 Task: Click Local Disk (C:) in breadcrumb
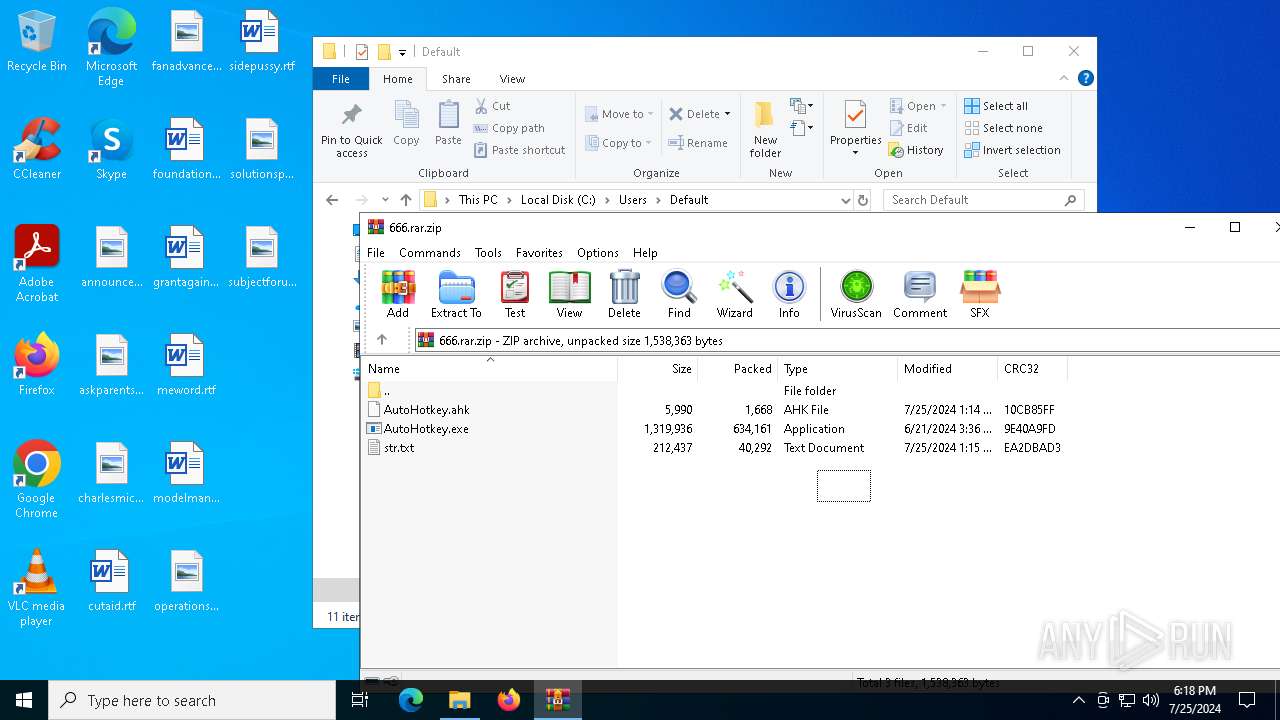point(558,200)
